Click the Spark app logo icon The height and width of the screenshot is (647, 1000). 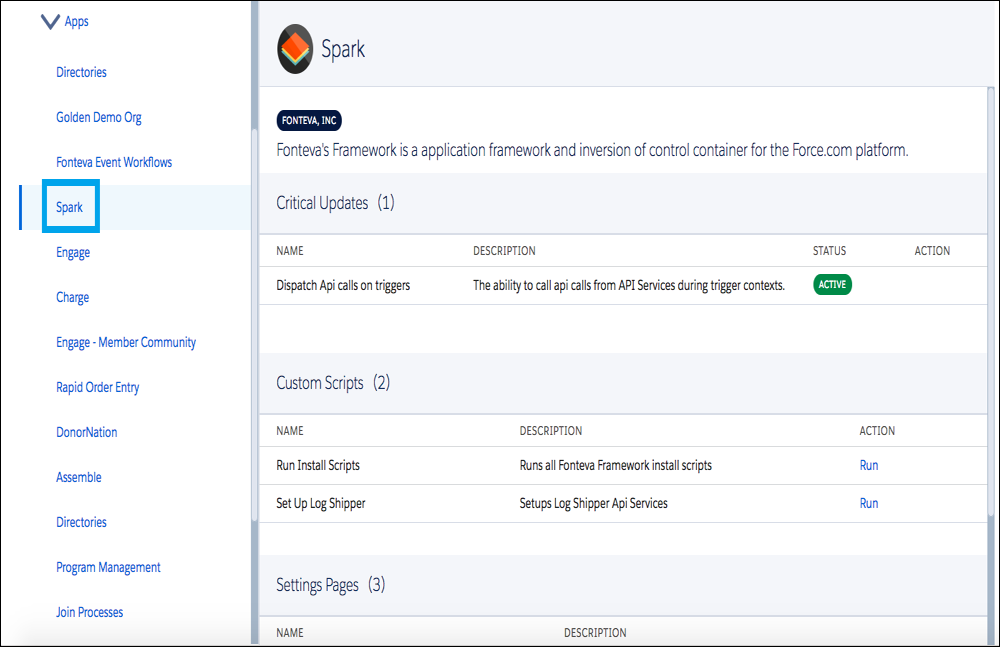click(295, 50)
